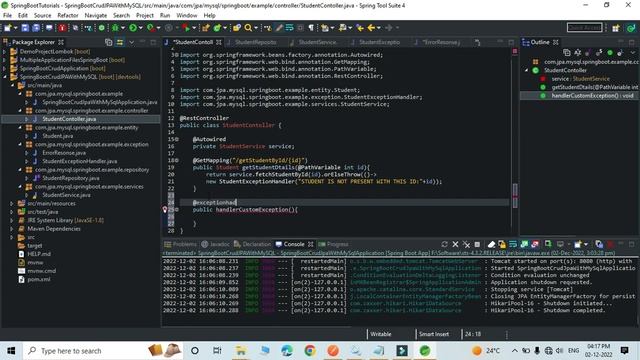The width and height of the screenshot is (640, 360).
Task: Open the File menu
Action: 7,15
